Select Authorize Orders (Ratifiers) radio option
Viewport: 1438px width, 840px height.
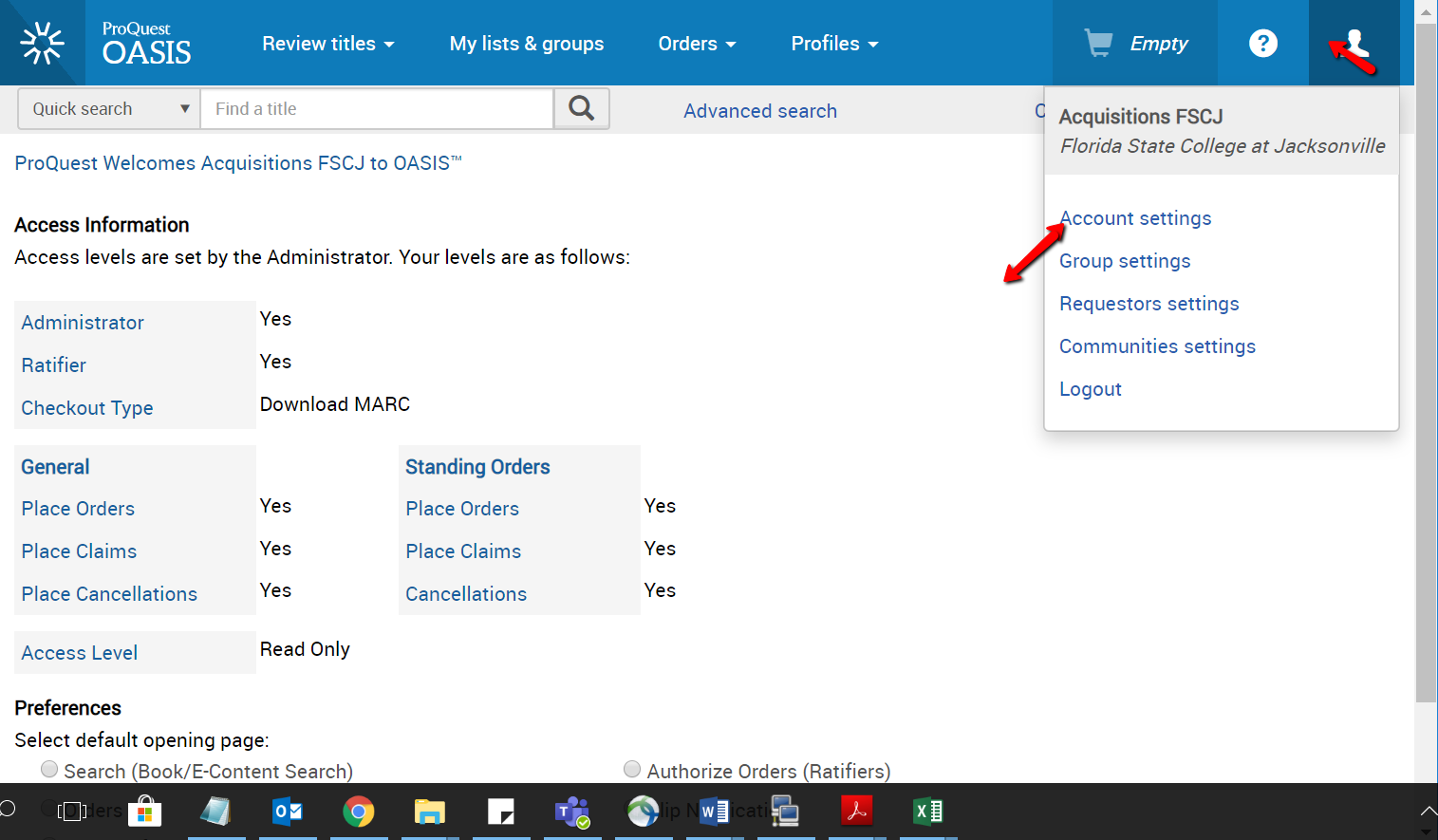click(632, 769)
